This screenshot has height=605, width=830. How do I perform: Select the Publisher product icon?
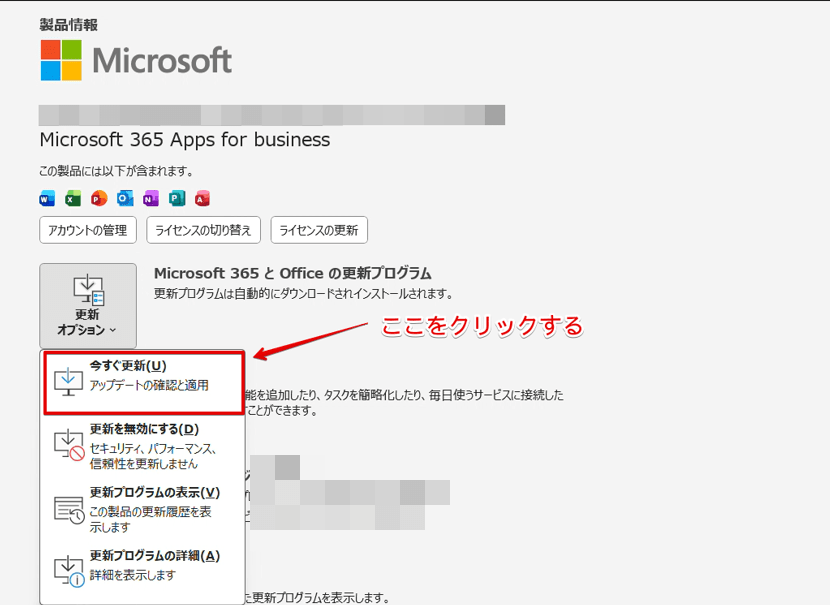tap(175, 199)
